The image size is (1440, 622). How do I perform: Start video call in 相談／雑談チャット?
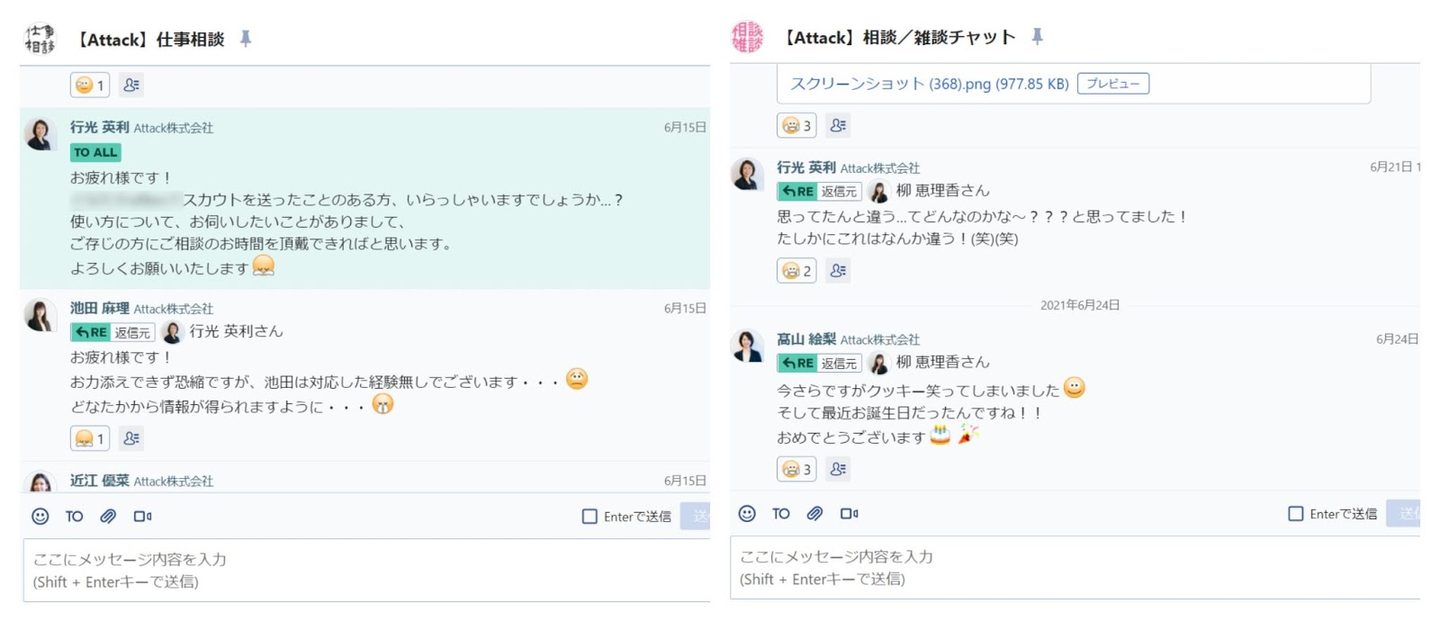pos(849,513)
